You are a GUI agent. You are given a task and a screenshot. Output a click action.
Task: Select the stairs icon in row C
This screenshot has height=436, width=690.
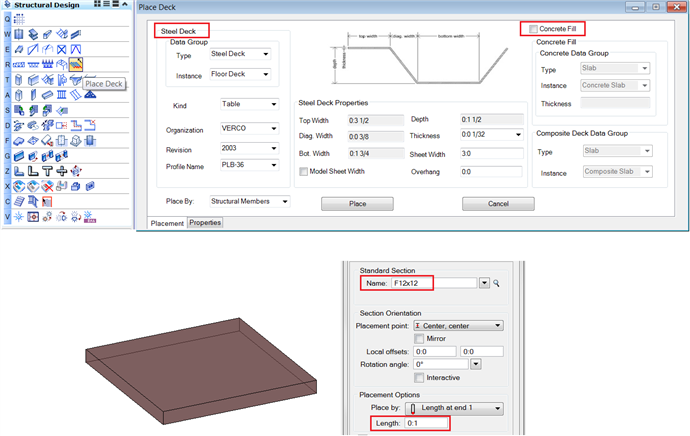[19, 202]
